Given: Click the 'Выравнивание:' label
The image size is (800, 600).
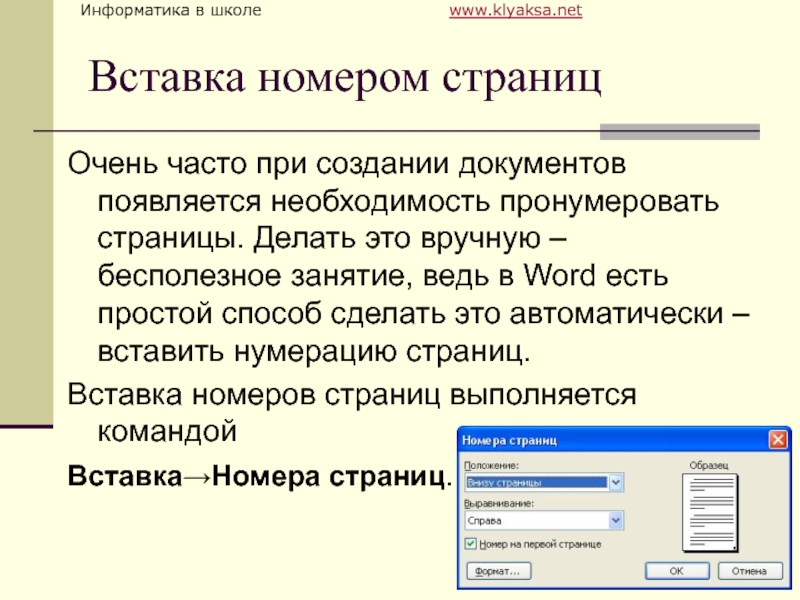Looking at the screenshot, I should point(499,504).
